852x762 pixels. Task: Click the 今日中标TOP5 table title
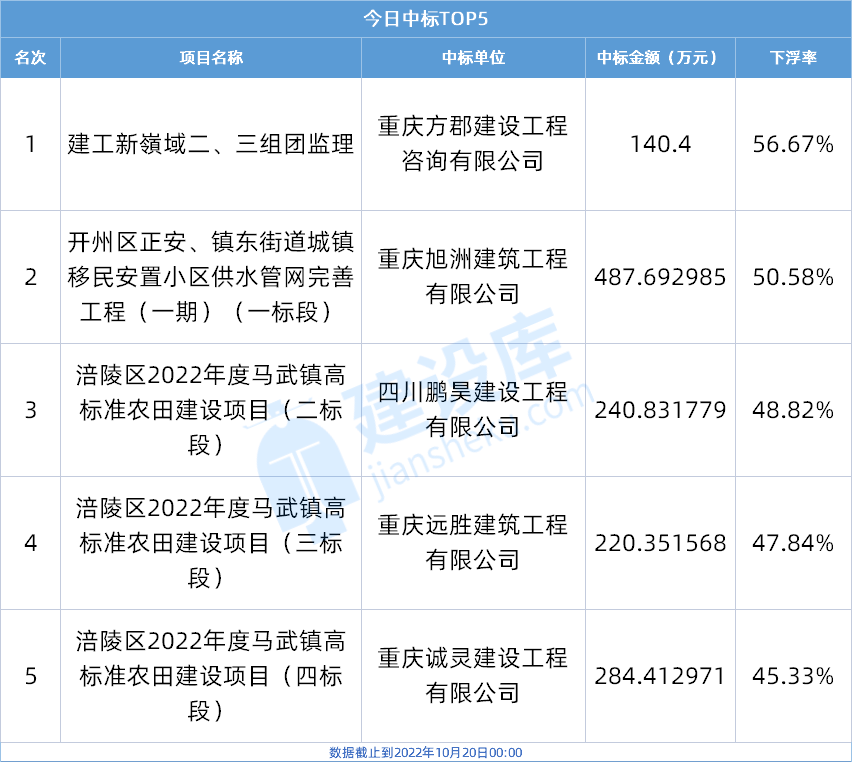[425, 18]
